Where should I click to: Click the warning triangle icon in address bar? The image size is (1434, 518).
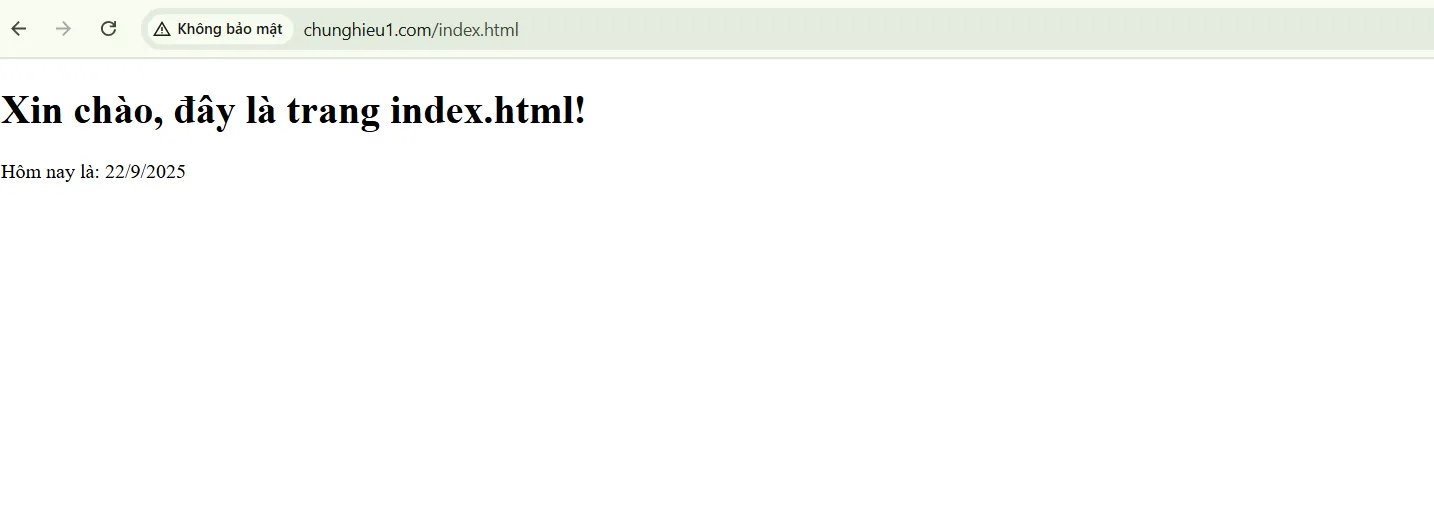click(162, 29)
